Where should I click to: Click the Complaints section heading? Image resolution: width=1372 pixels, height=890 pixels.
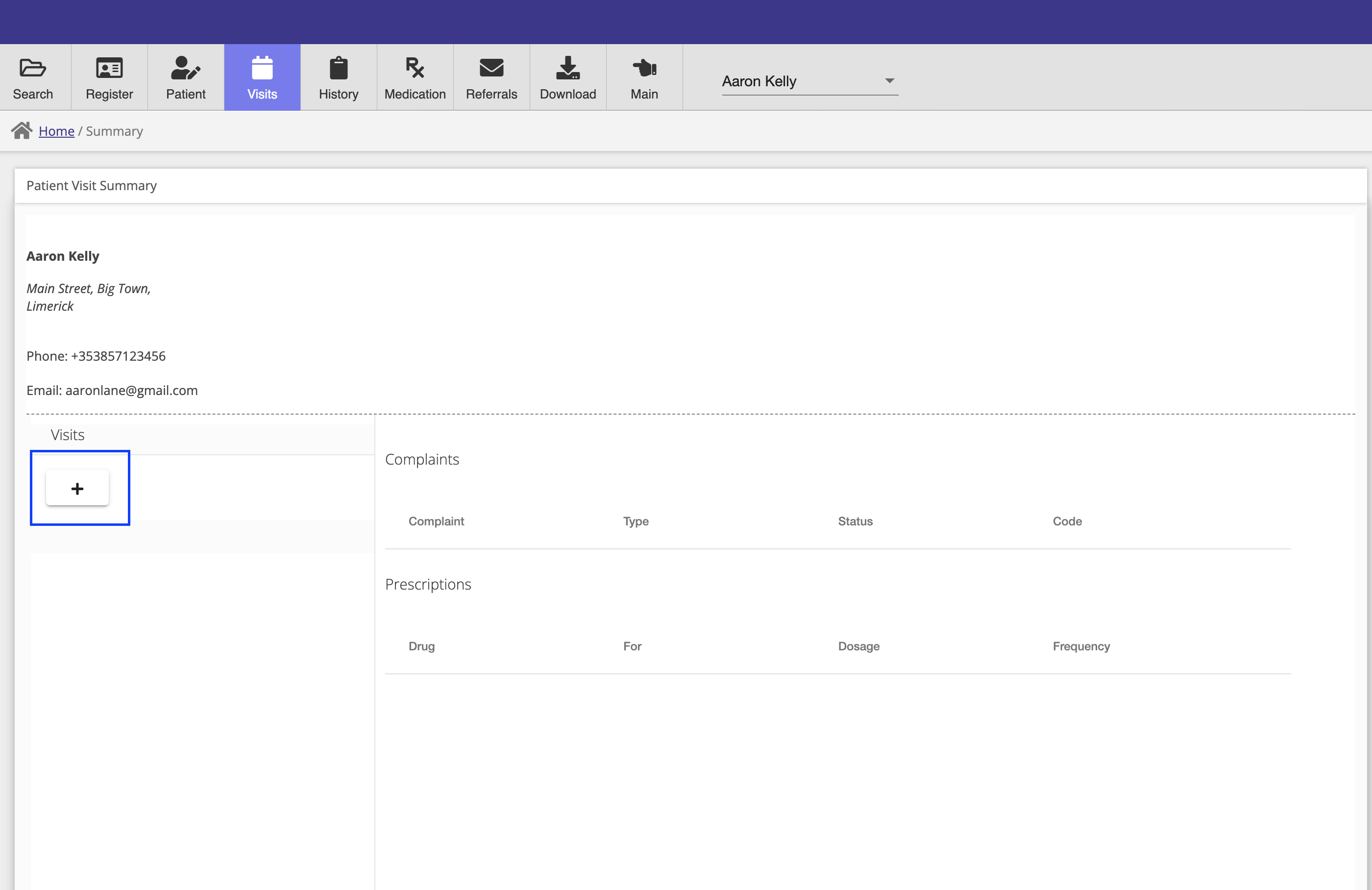point(422,459)
